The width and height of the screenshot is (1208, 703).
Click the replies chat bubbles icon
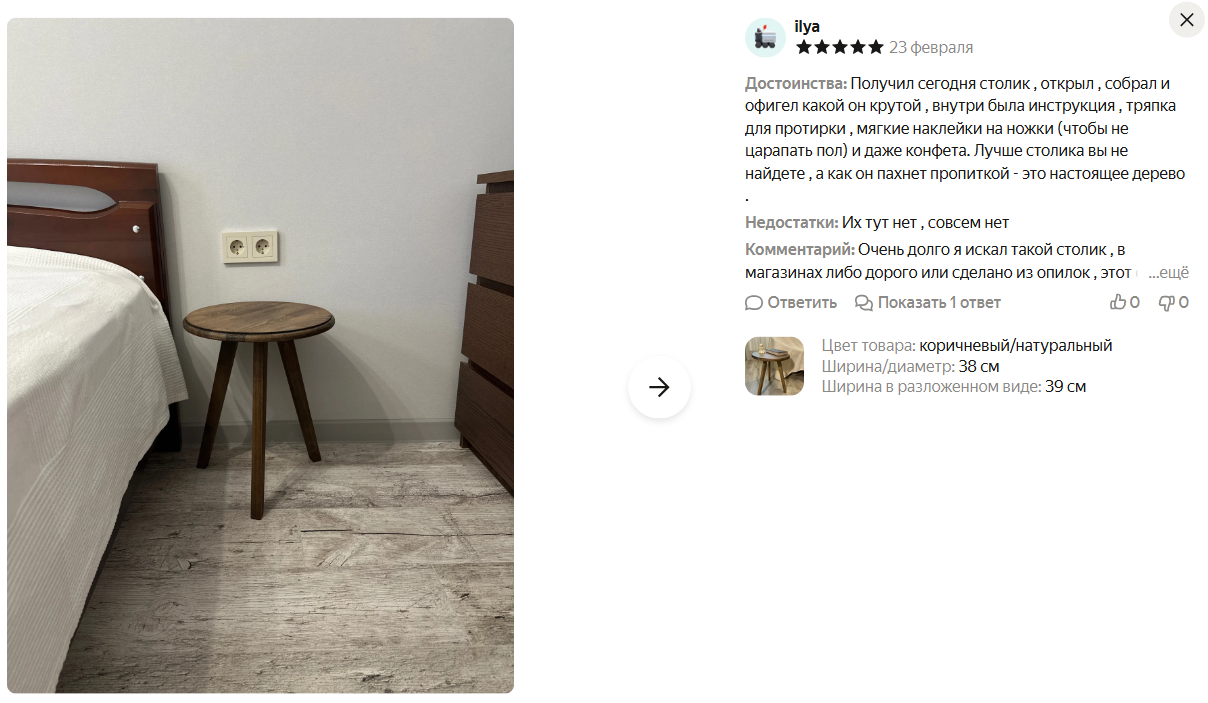click(x=864, y=302)
